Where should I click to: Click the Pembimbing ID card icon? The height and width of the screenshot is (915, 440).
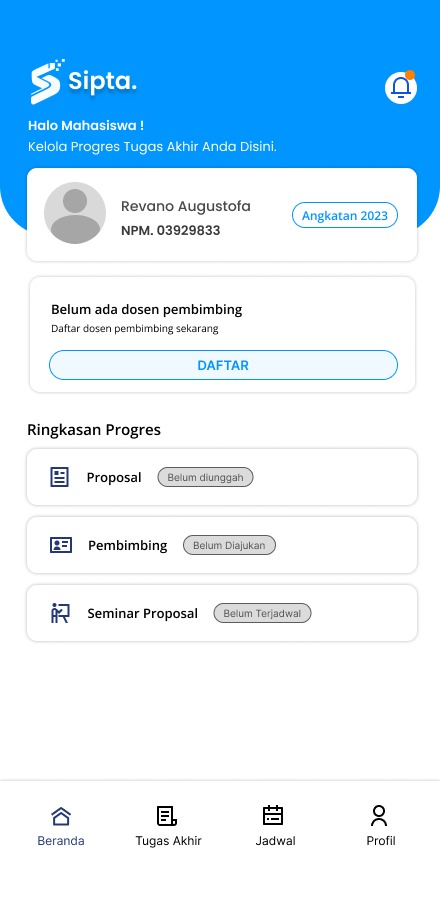[x=61, y=545]
